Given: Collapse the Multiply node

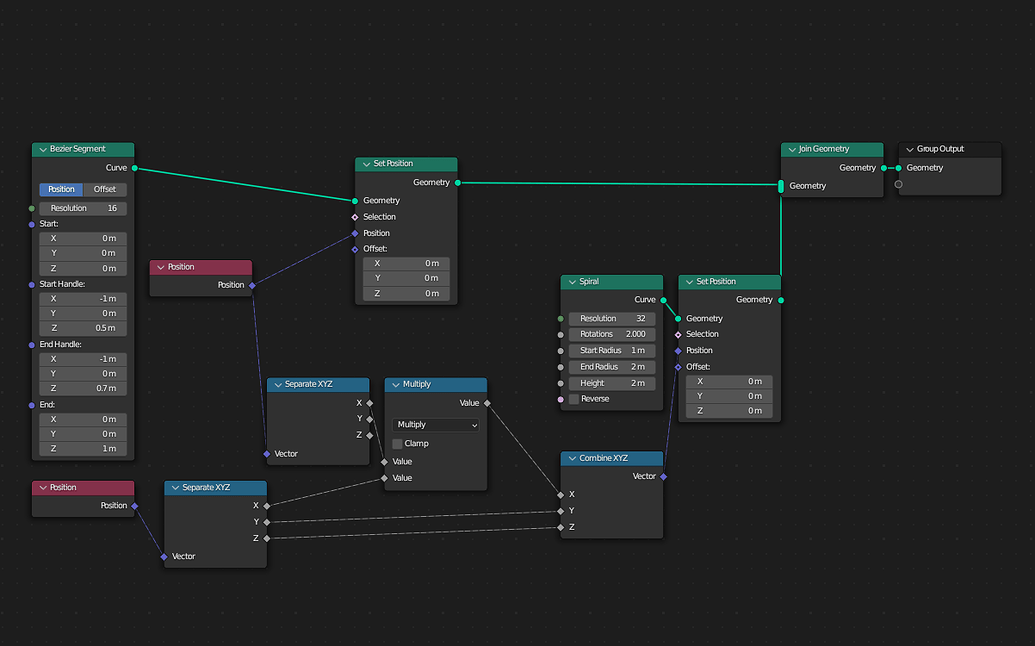Looking at the screenshot, I should [x=396, y=385].
